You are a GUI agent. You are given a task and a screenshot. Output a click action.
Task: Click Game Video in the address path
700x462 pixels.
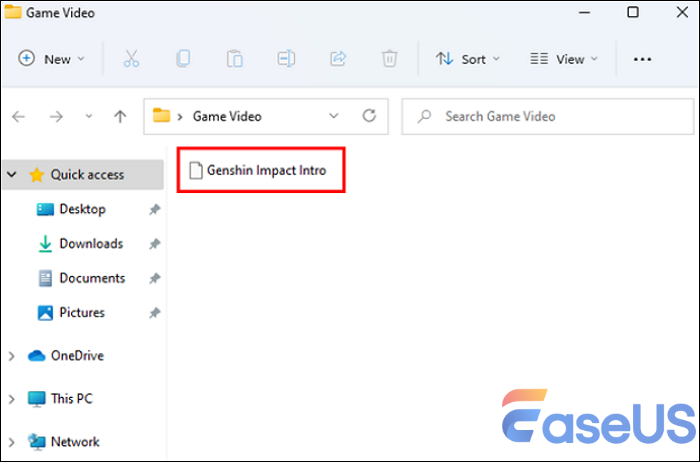(x=227, y=117)
